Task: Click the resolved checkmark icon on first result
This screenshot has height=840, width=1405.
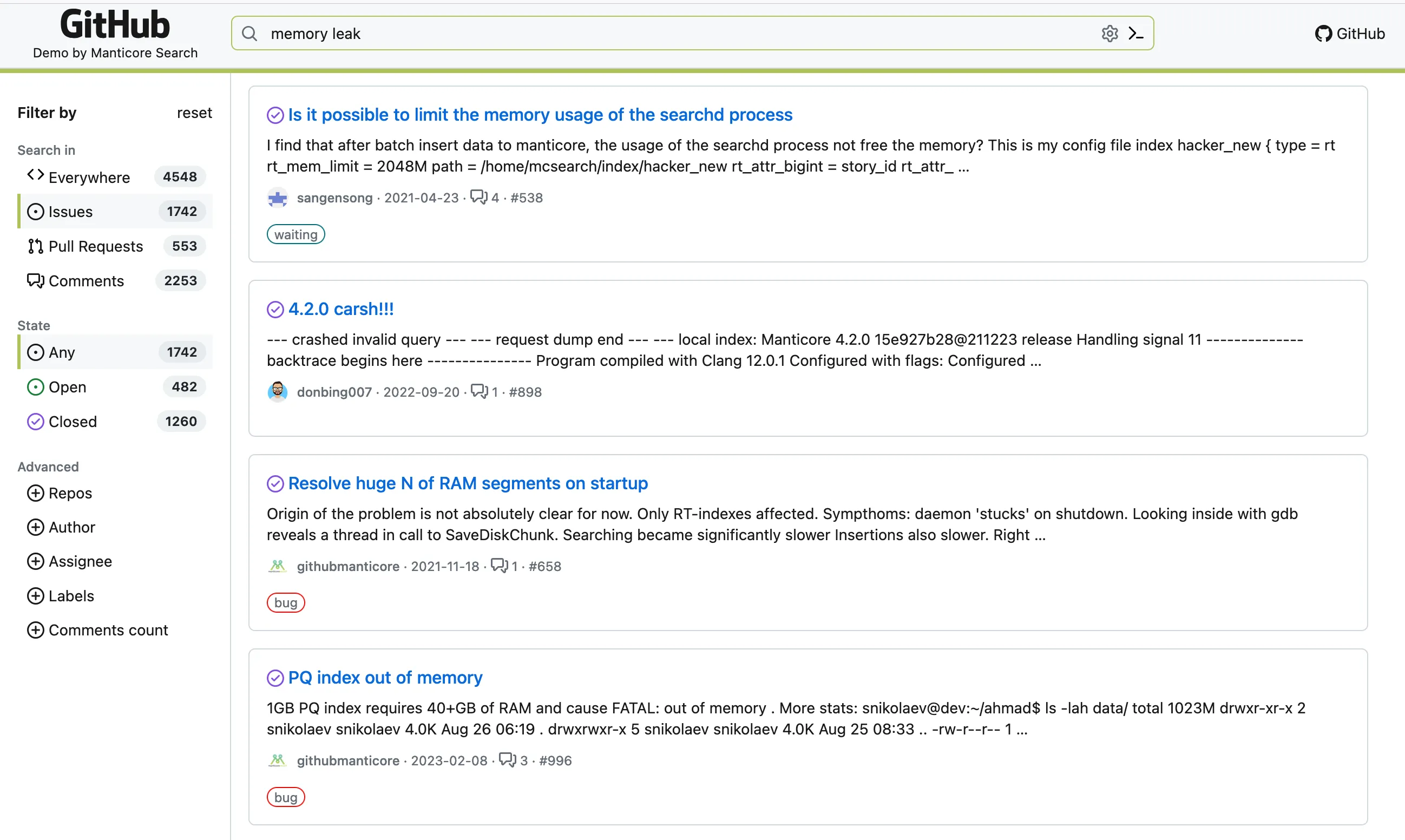Action: point(275,114)
